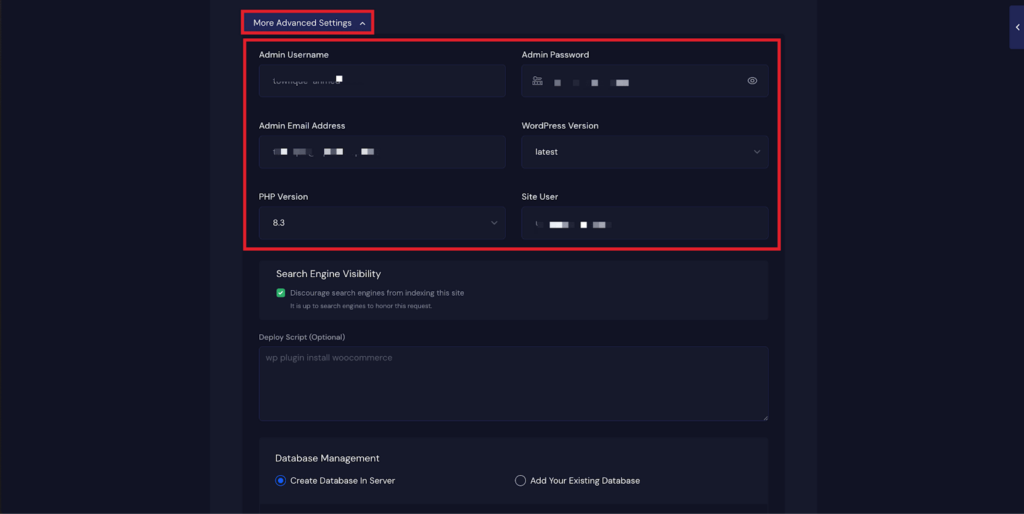Open PHP Version dropdown showing 8.3
The image size is (1024, 514).
[x=381, y=223]
